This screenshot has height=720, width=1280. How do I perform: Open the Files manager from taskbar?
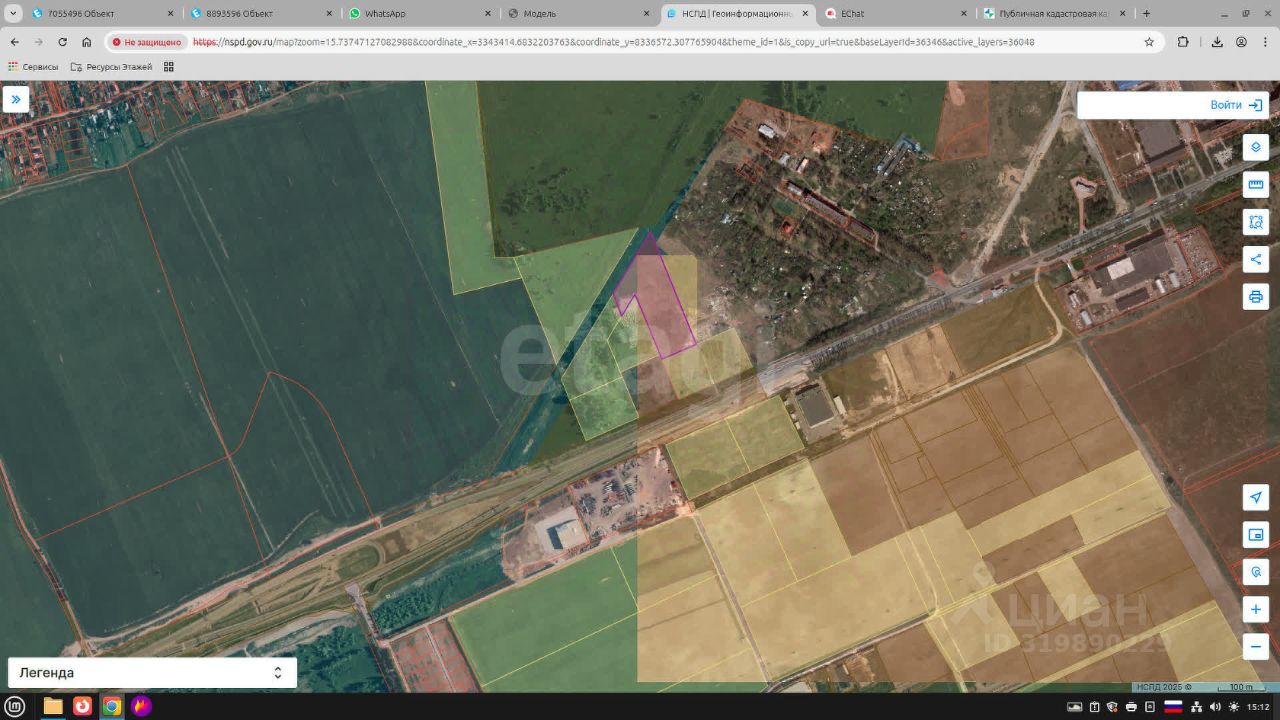[53, 706]
